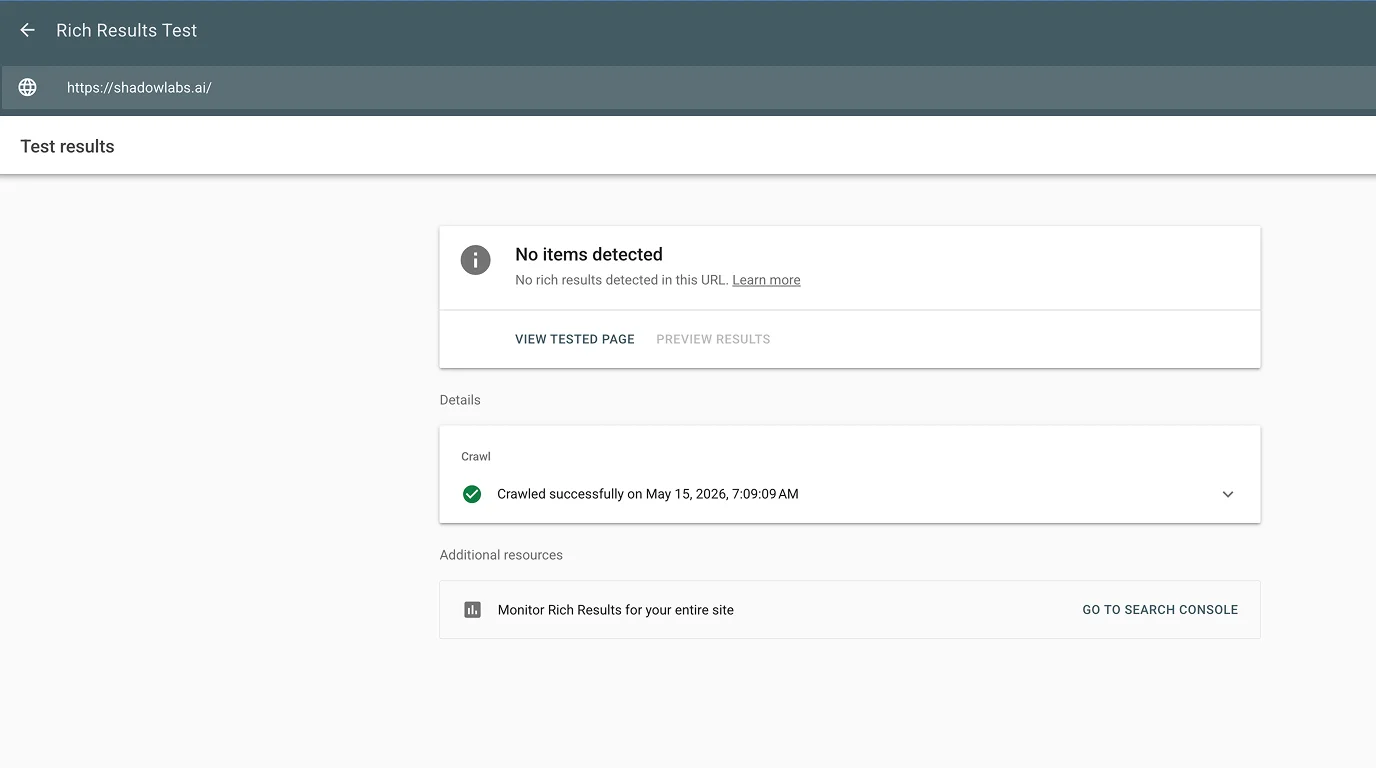Open the Learn more link
The width and height of the screenshot is (1376, 768).
(766, 280)
